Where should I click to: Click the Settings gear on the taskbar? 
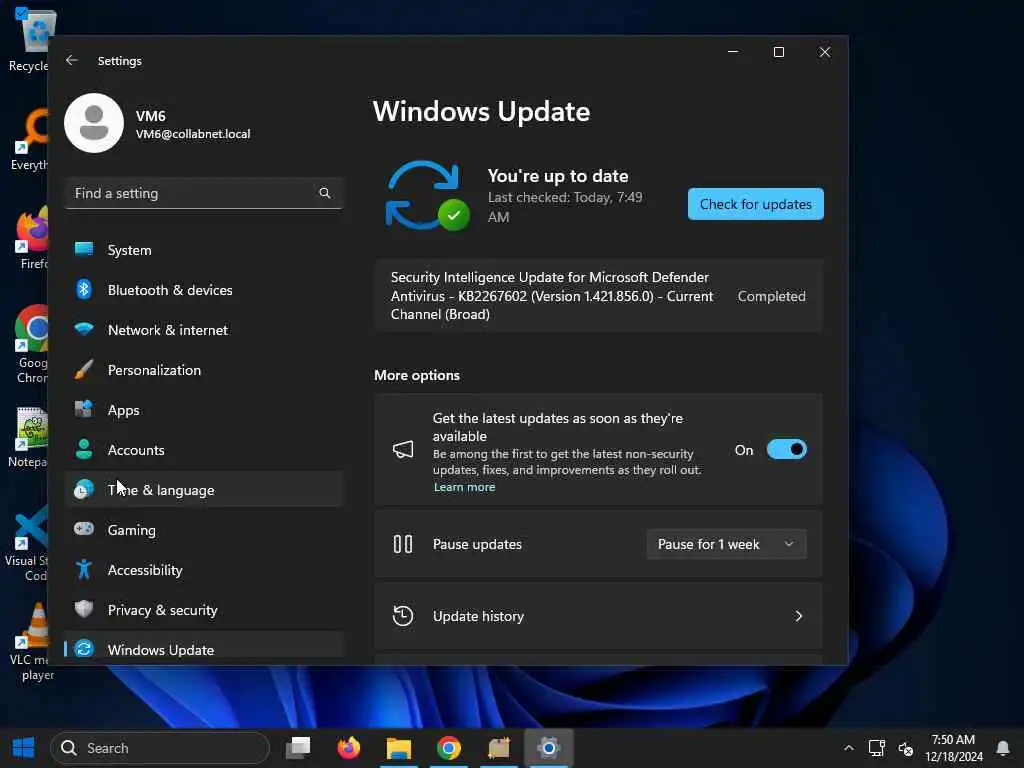tap(549, 748)
